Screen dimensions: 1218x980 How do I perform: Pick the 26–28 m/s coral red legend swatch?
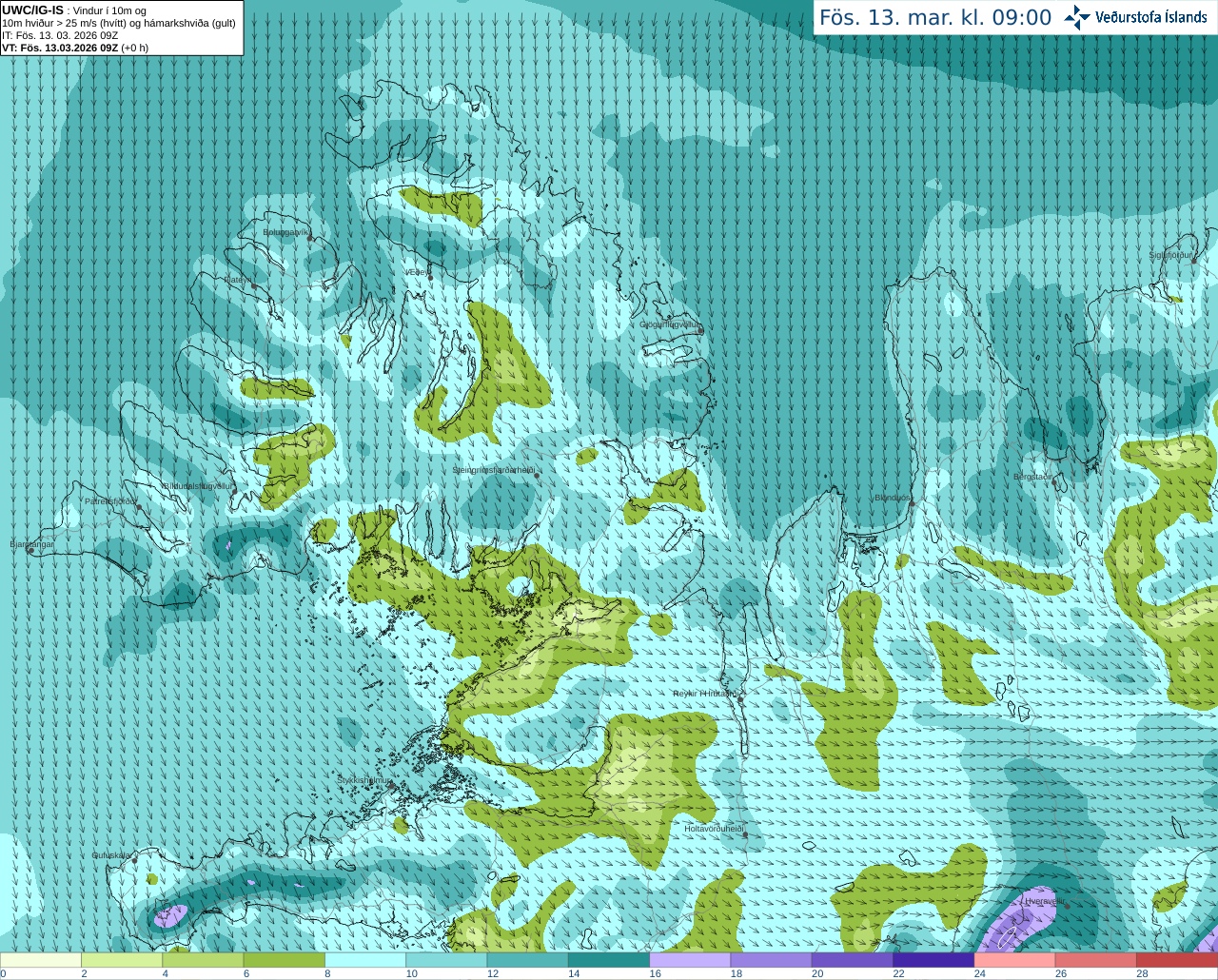click(x=1096, y=960)
